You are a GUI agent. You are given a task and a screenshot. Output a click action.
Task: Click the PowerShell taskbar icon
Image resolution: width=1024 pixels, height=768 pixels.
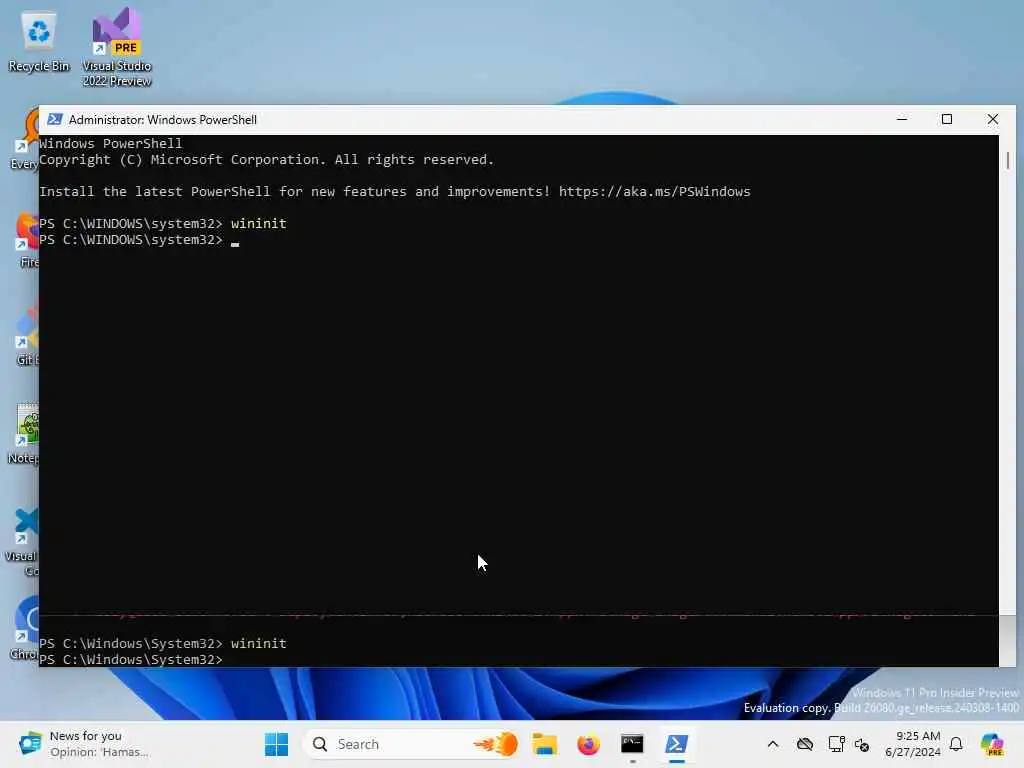pyautogui.click(x=677, y=744)
